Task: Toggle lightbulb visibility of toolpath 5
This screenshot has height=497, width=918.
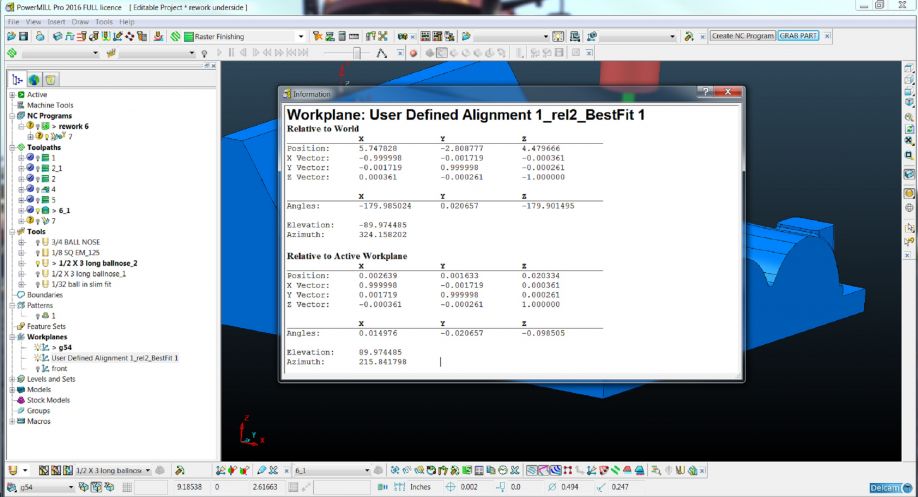Action: coord(37,200)
